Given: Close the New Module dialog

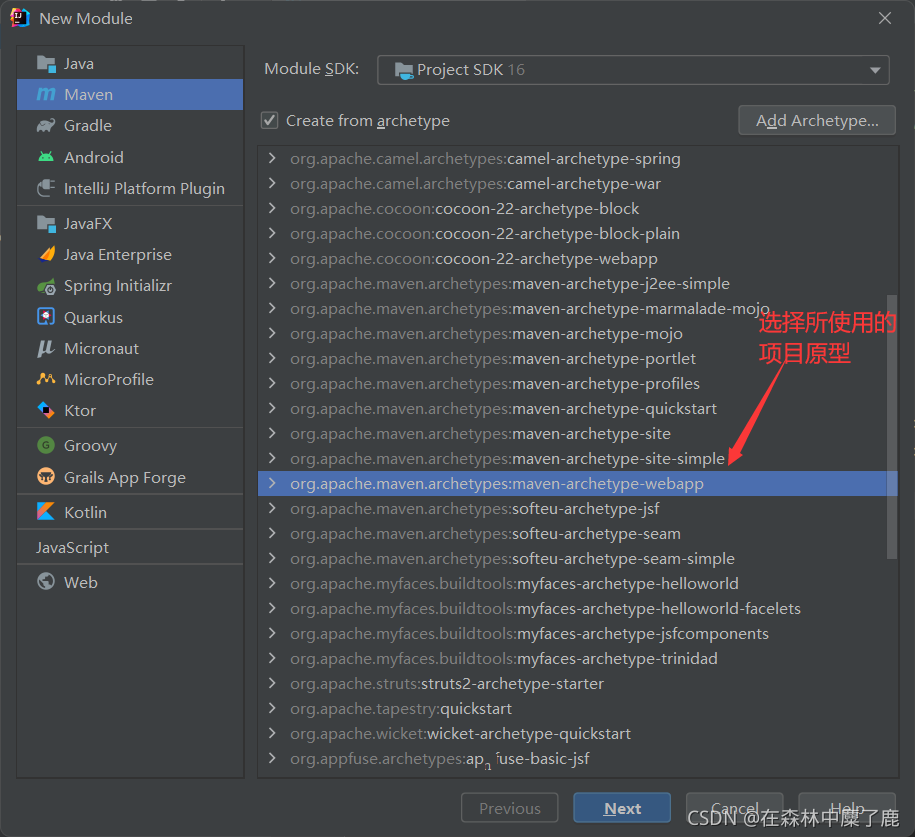Looking at the screenshot, I should click(x=885, y=18).
